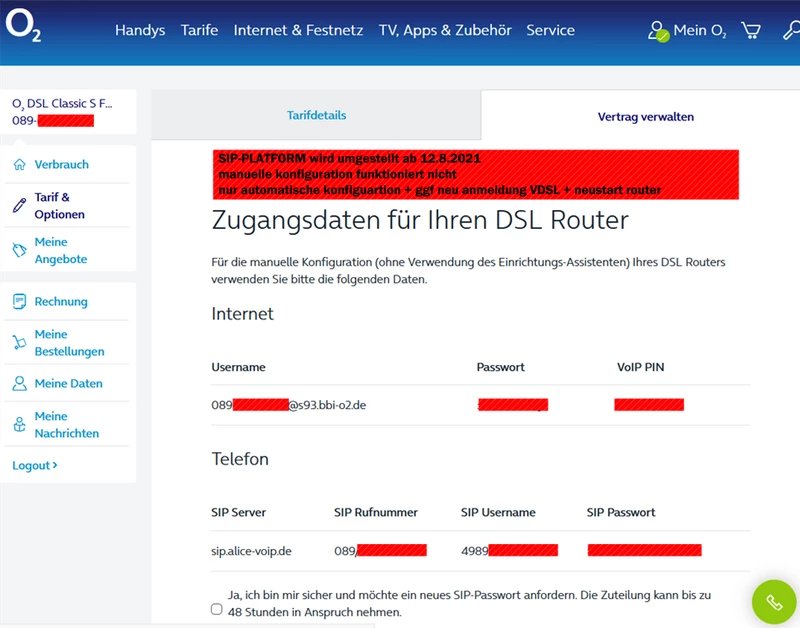Select the O2 DSL Classic S contract card
800x628 pixels.
click(x=68, y=112)
